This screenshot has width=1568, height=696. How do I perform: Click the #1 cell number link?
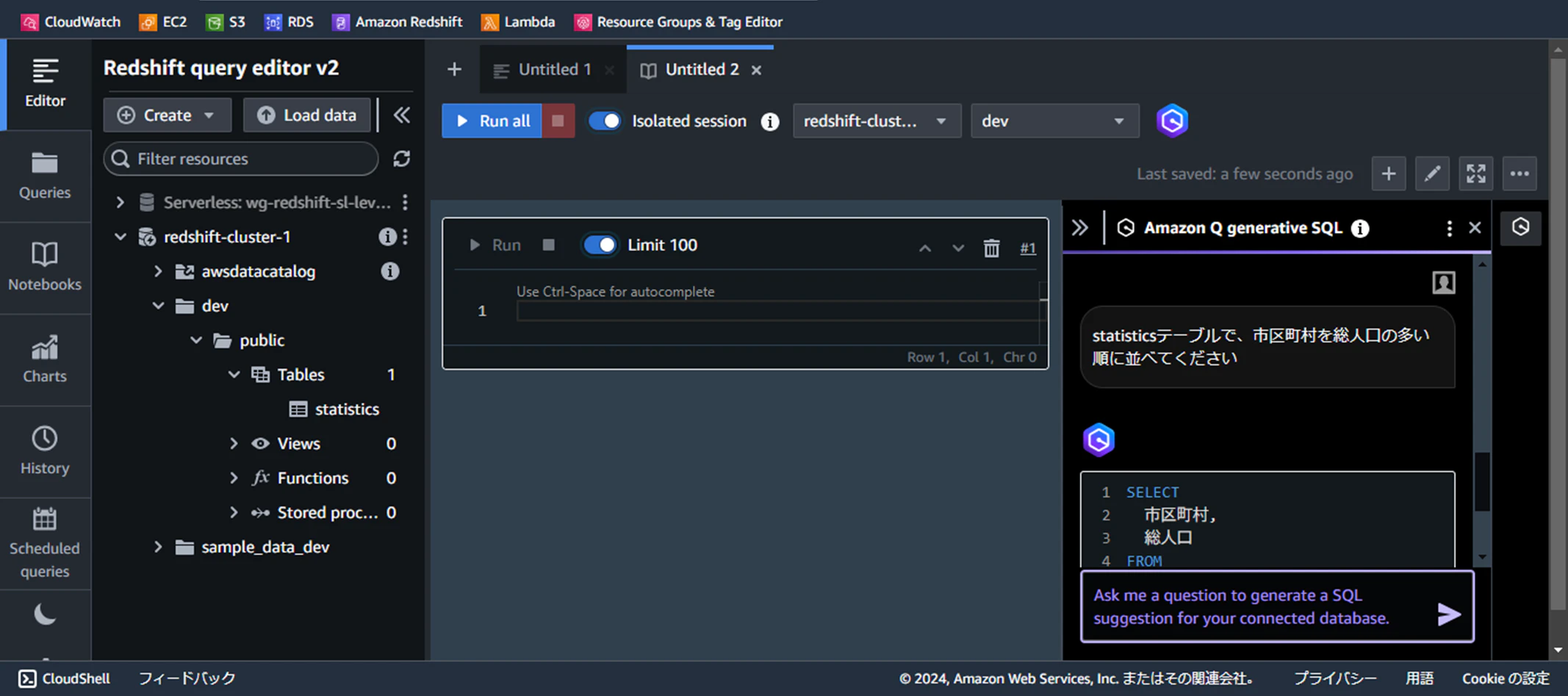pyautogui.click(x=1028, y=248)
